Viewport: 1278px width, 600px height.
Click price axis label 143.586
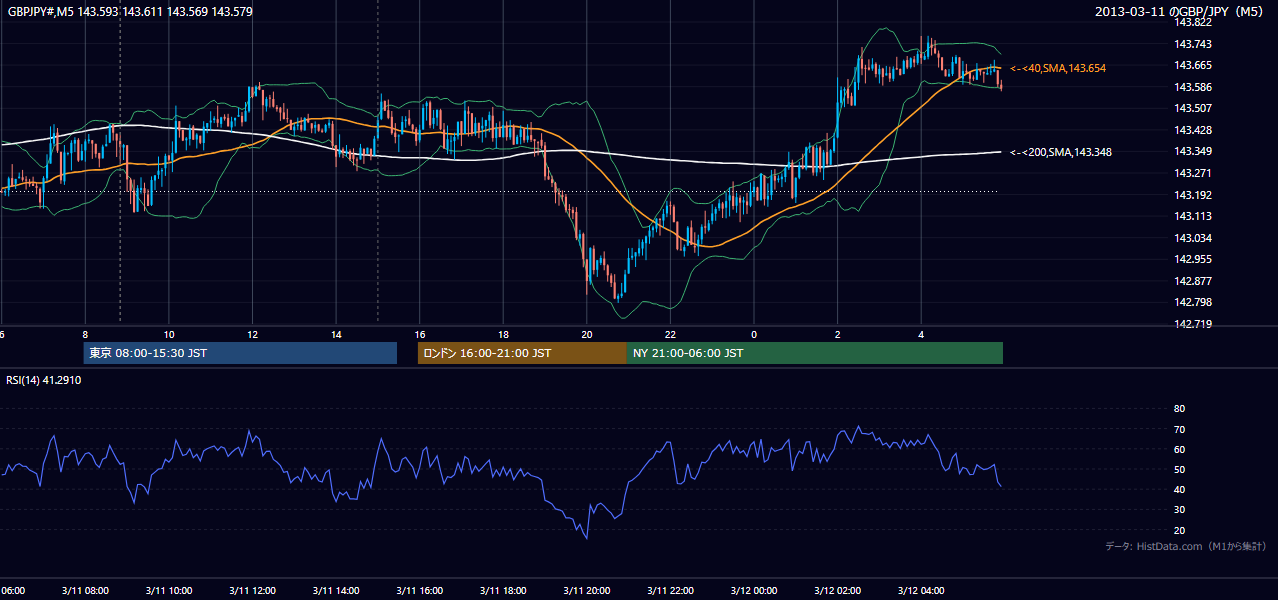pos(1194,87)
